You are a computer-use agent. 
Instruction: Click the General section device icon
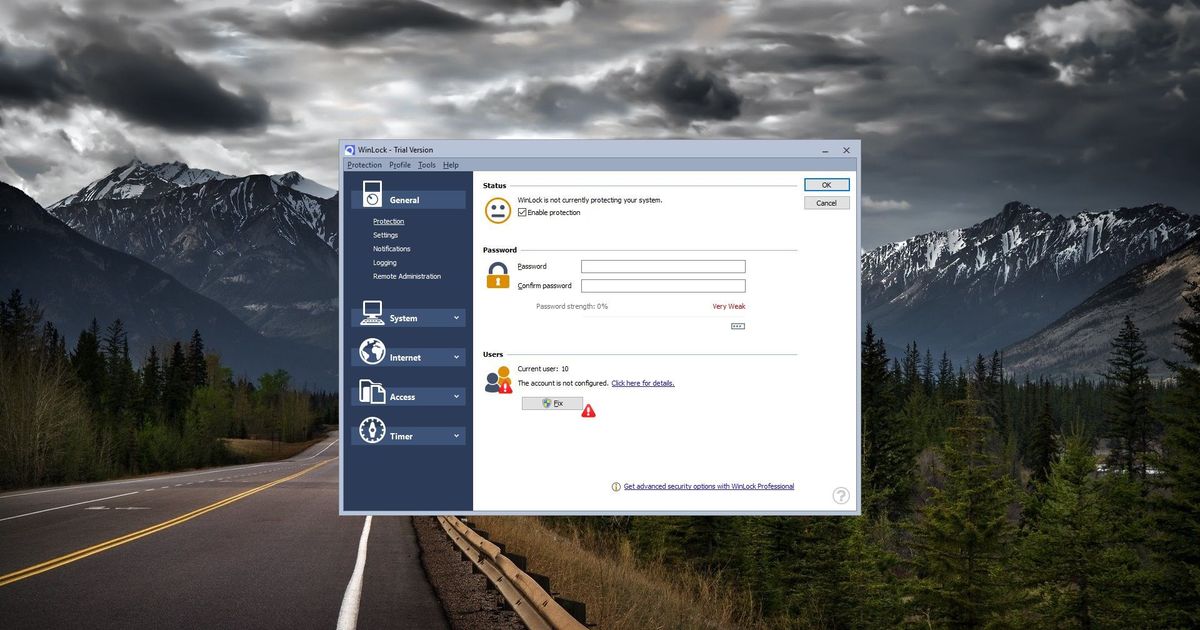coord(372,195)
